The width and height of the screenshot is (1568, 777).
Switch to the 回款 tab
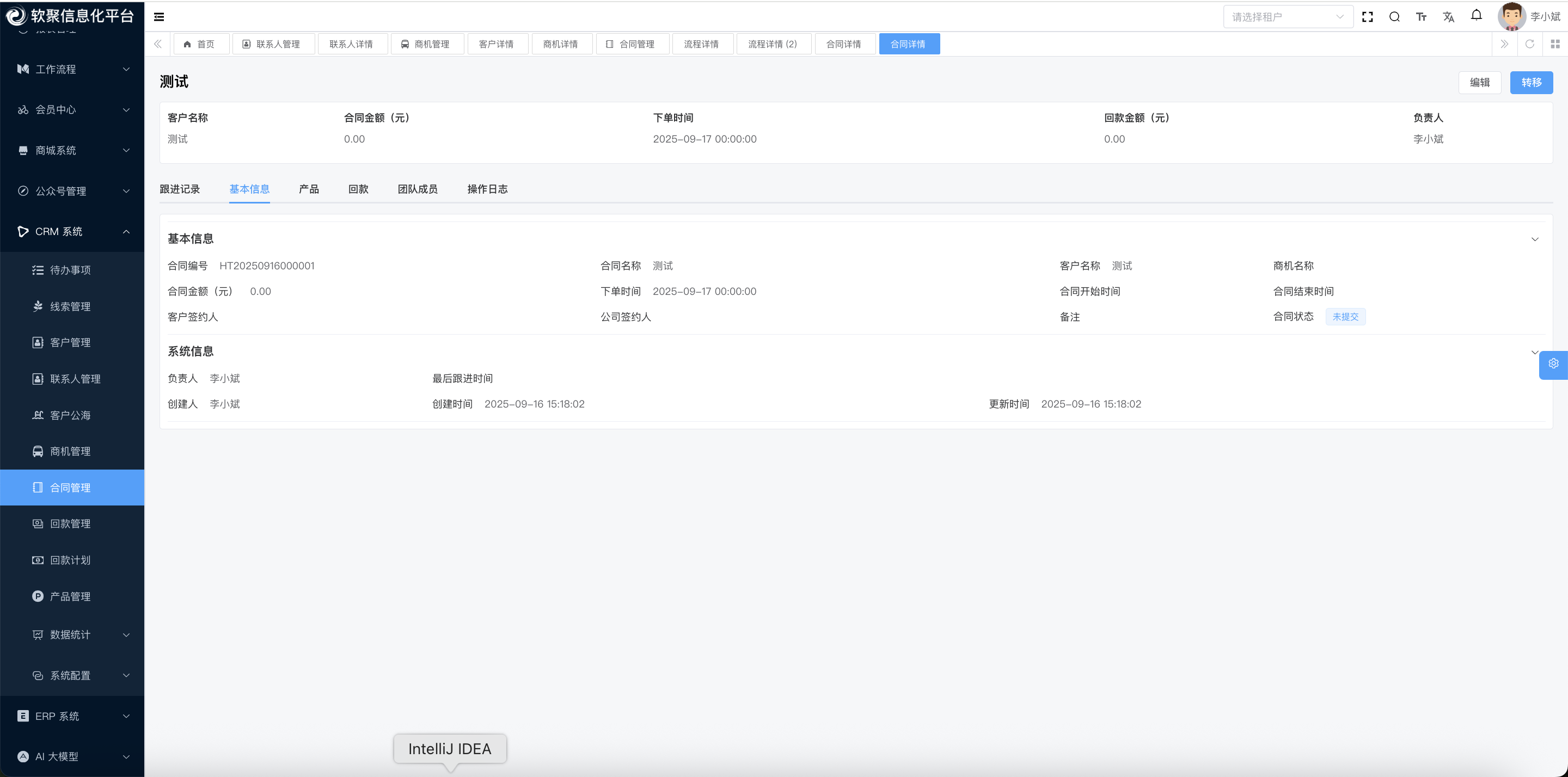tap(358, 189)
